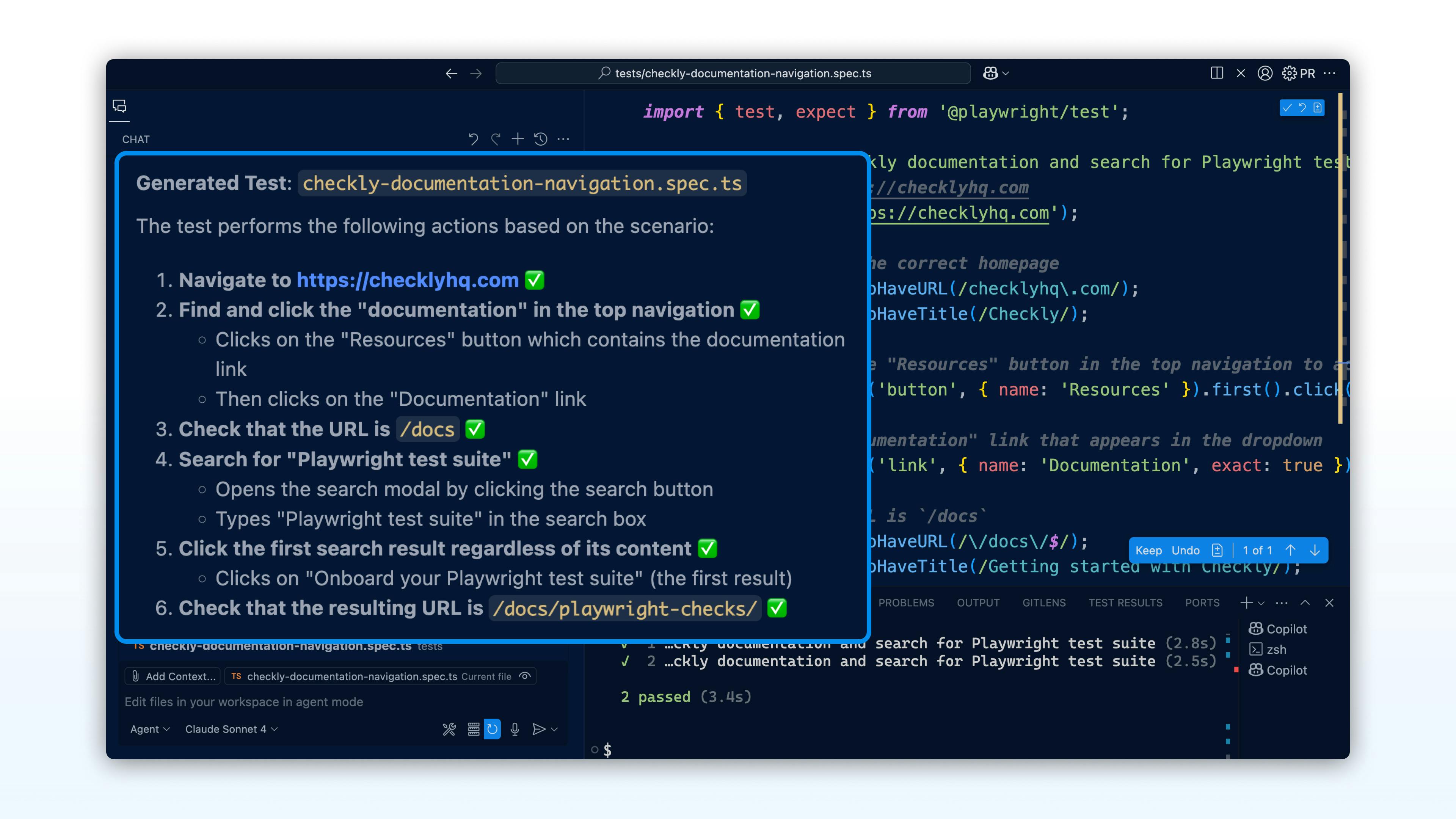Open the Agent mode dropdown
Screen dimensions: 1456x819
[x=150, y=730]
